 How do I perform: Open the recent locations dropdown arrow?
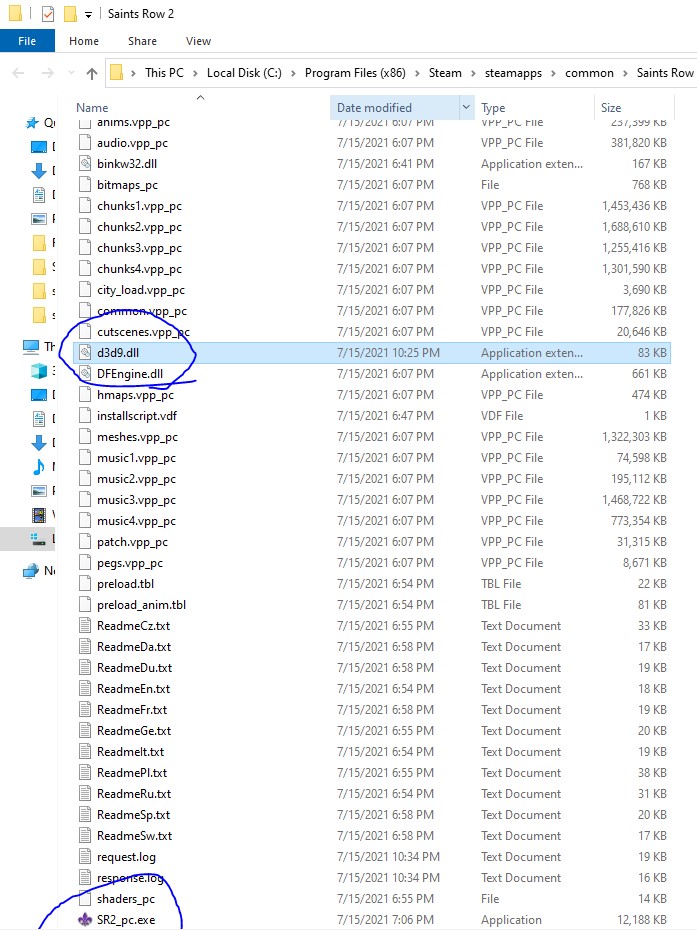point(72,73)
